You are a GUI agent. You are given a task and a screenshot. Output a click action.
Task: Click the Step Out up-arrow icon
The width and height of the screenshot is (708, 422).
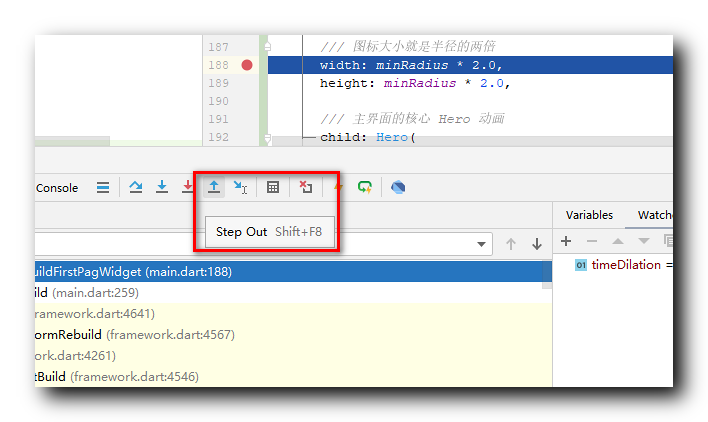point(214,187)
